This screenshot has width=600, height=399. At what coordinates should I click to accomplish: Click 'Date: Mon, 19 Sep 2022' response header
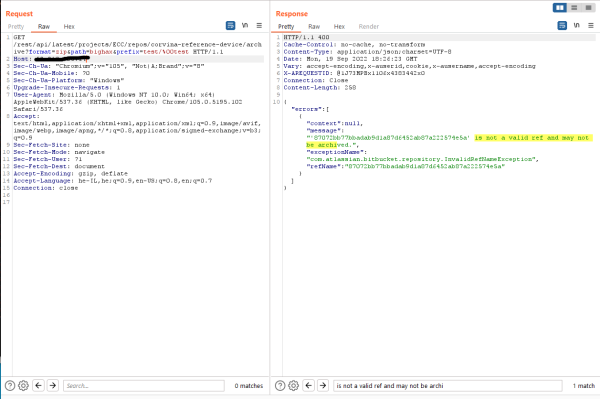tap(350, 59)
